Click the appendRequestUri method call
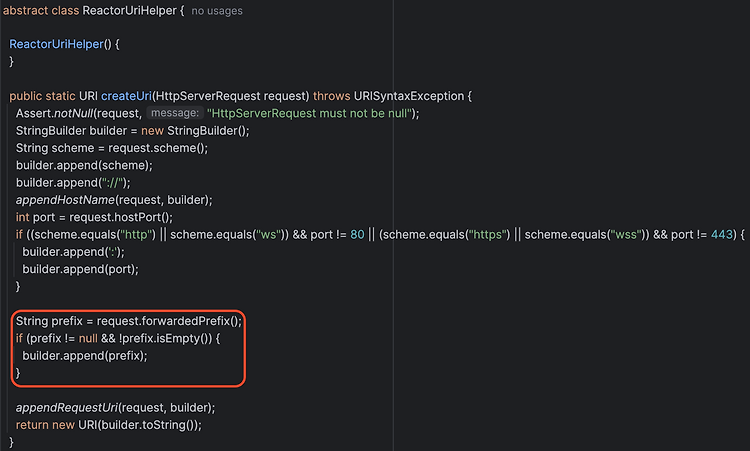Screen dimensions: 750x451 tap(67, 407)
